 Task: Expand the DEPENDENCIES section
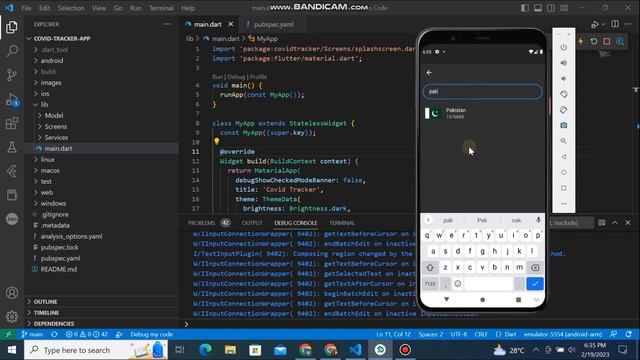tap(54, 324)
